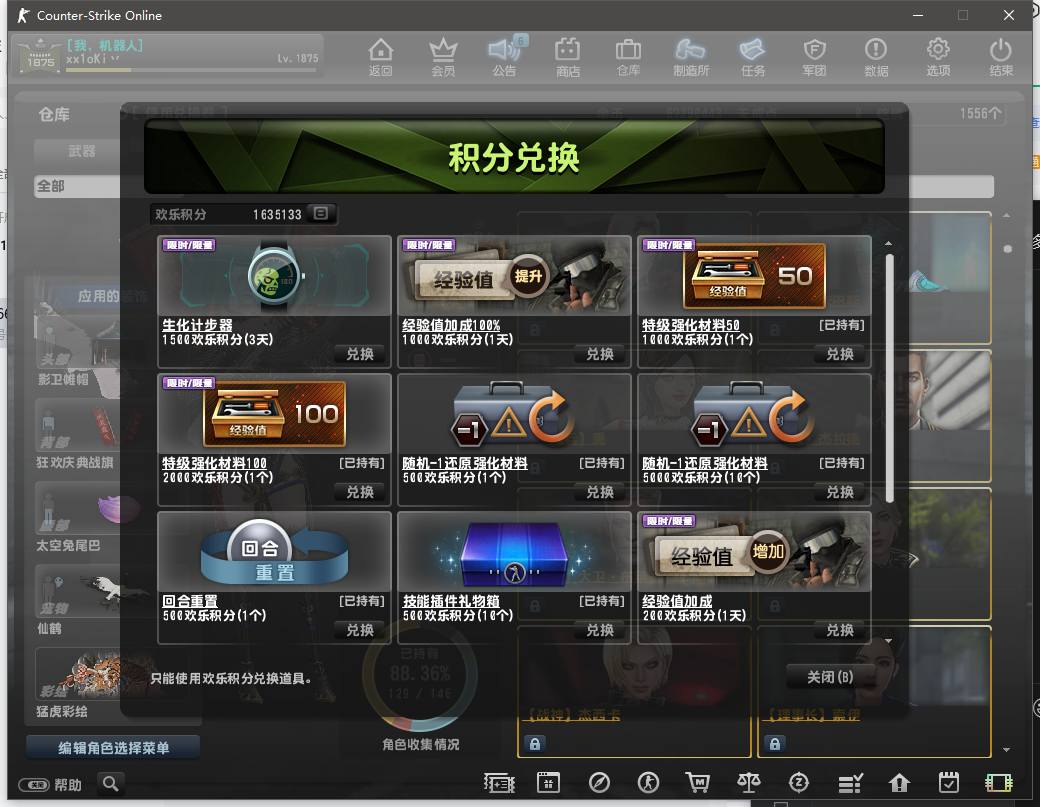
Task: Click the magnifier search icon near 帮助
Action: 110,784
